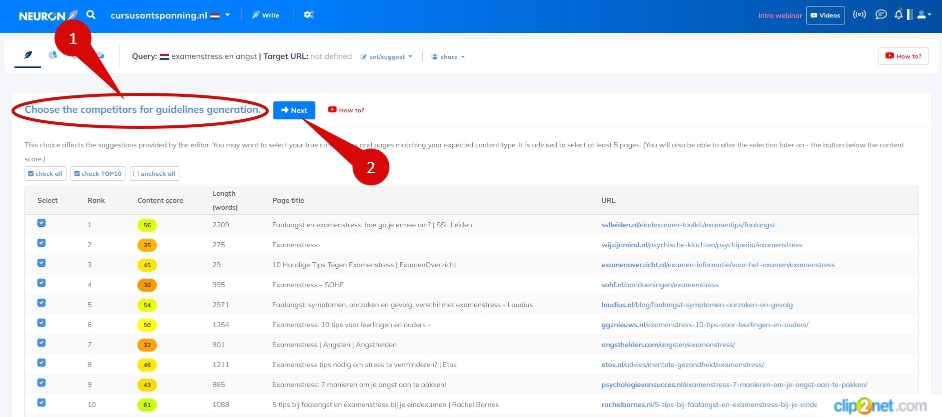942x417 pixels.
Task: Uncheck the rank 1 competitor checkbox
Action: tap(41, 224)
